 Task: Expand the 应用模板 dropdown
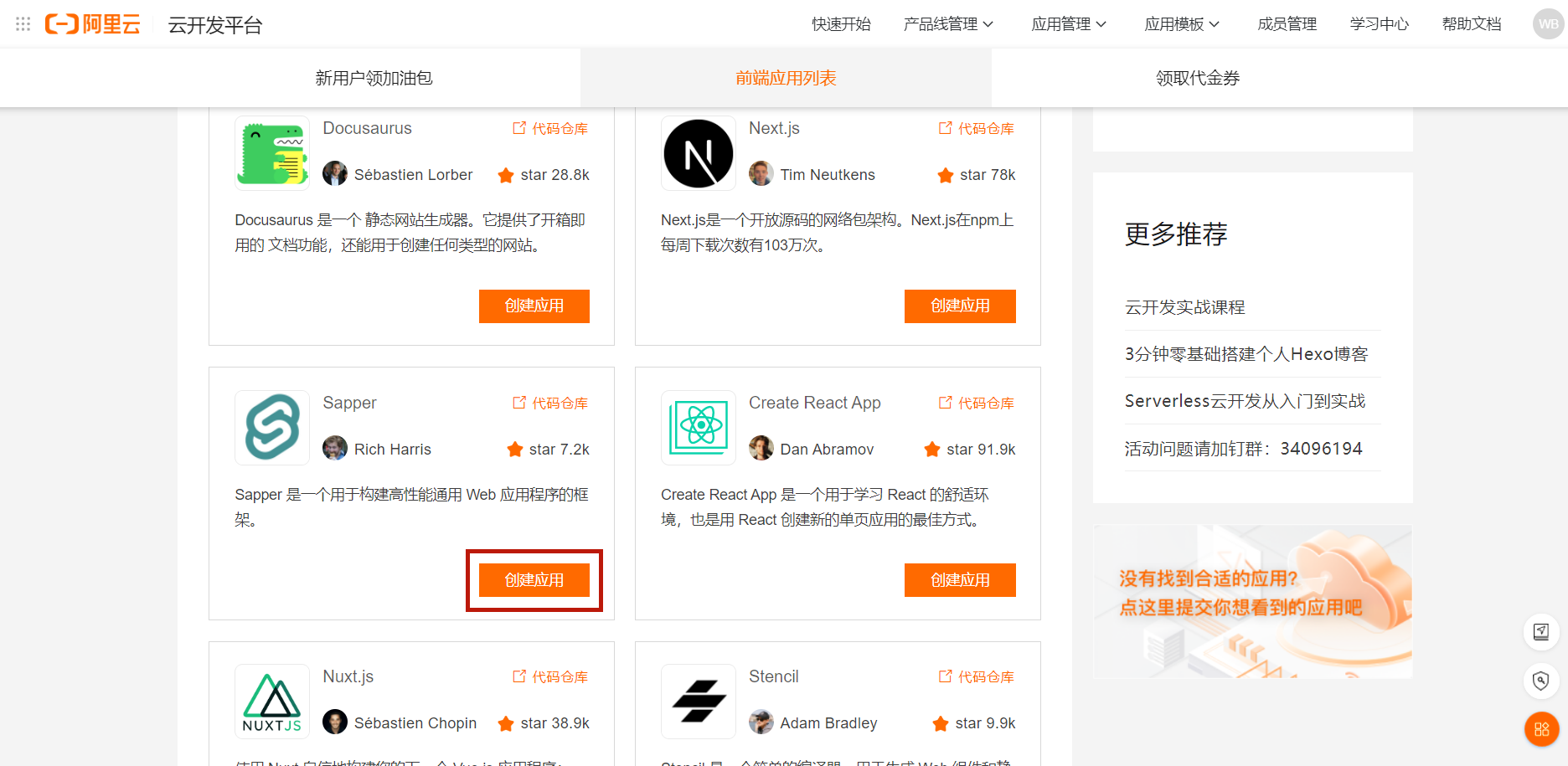point(1181,24)
